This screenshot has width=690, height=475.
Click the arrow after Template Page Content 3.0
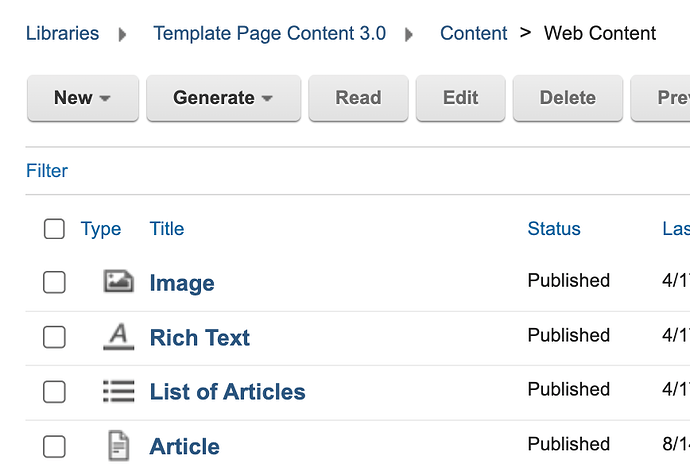[x=410, y=34]
